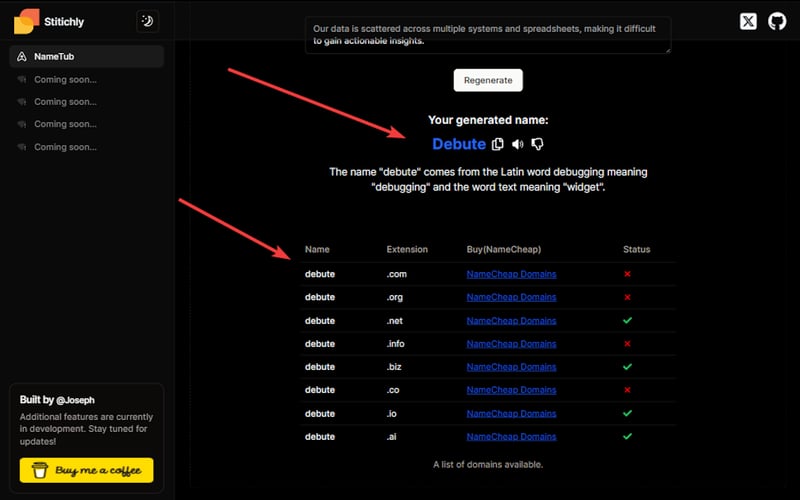Click the green check status for .biz
This screenshot has height=500, width=800.
coord(627,367)
